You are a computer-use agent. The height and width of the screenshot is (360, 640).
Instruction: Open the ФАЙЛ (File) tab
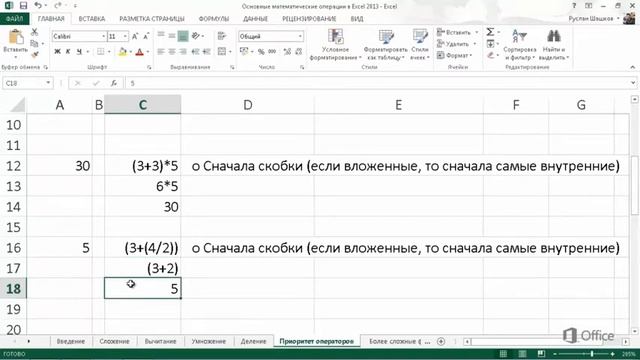coord(14,19)
